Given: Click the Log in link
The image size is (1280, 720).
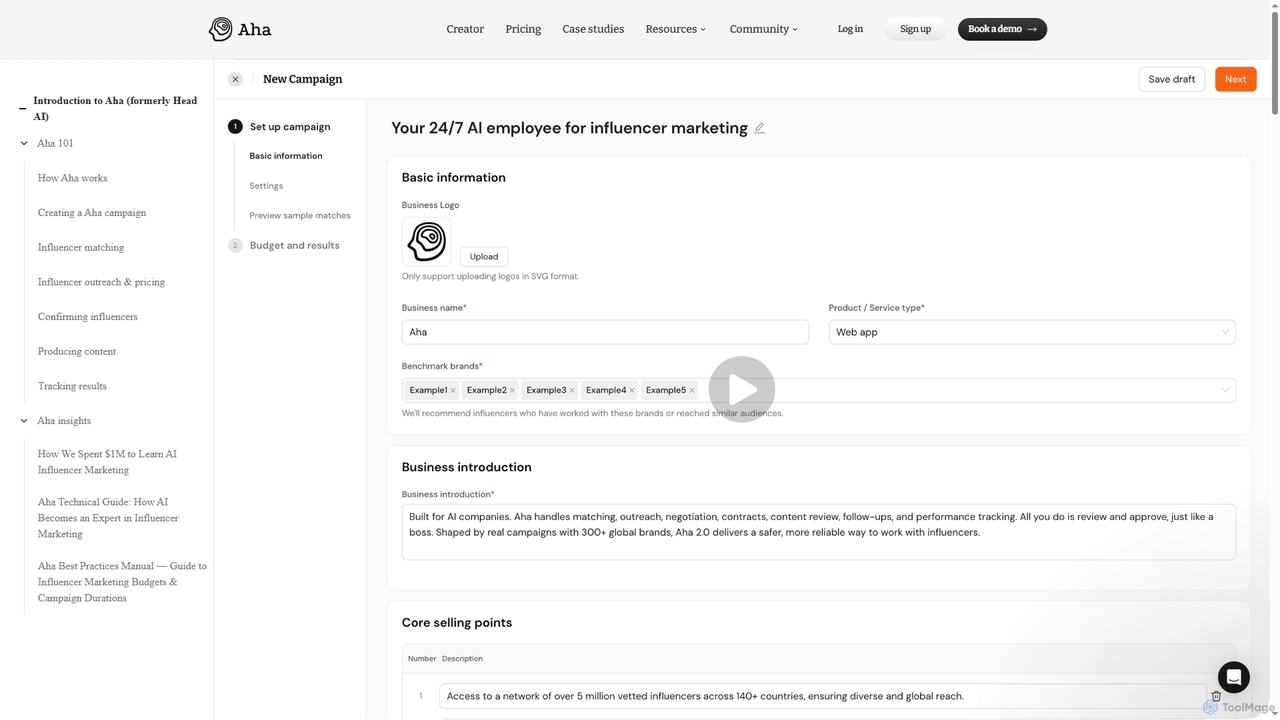Looking at the screenshot, I should coord(850,29).
